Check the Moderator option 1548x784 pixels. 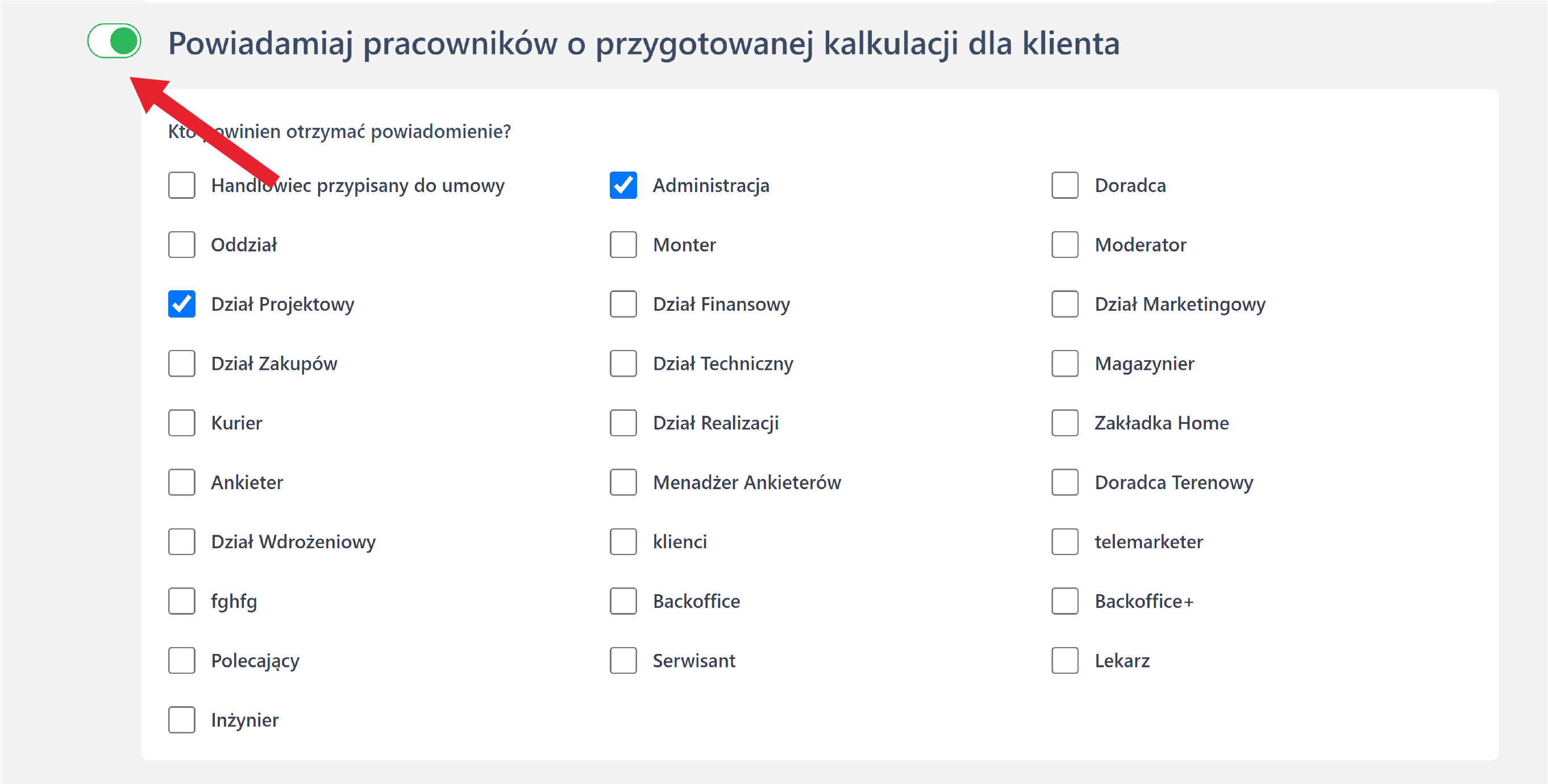coord(1065,244)
